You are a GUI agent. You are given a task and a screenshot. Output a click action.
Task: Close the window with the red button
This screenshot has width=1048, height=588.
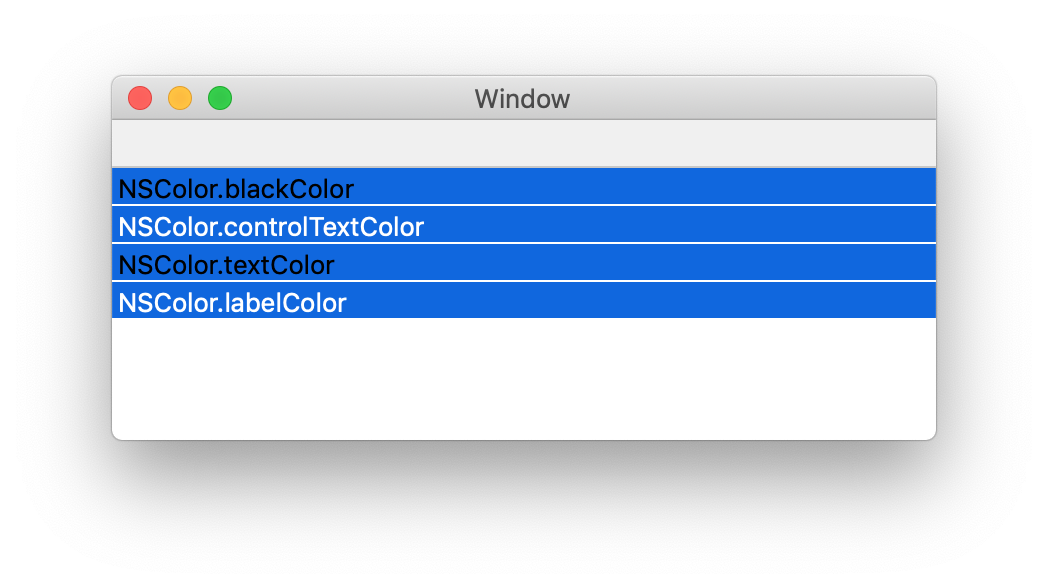tap(140, 98)
